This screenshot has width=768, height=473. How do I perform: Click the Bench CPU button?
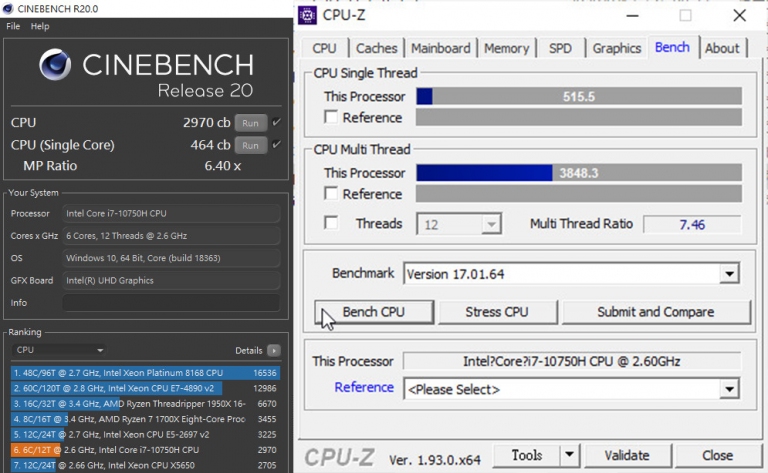tap(374, 312)
